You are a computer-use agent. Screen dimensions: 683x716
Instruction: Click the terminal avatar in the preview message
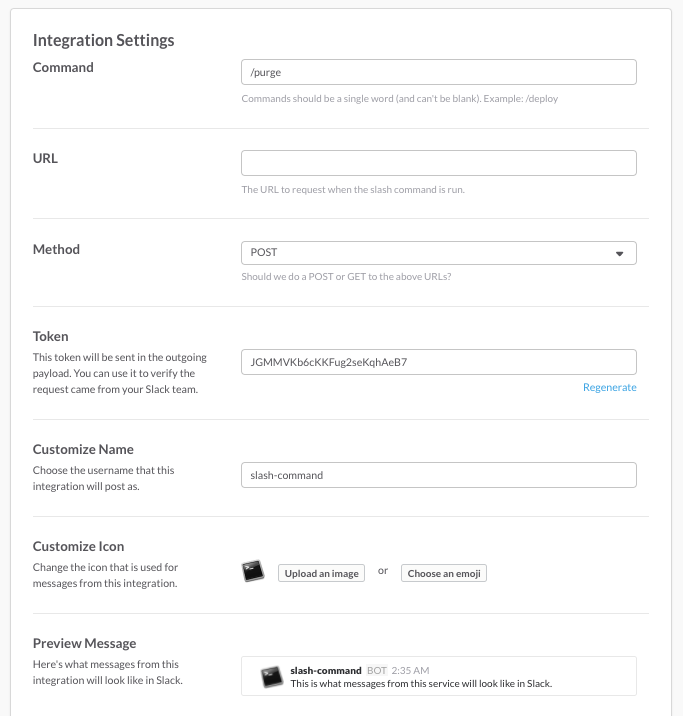(272, 677)
